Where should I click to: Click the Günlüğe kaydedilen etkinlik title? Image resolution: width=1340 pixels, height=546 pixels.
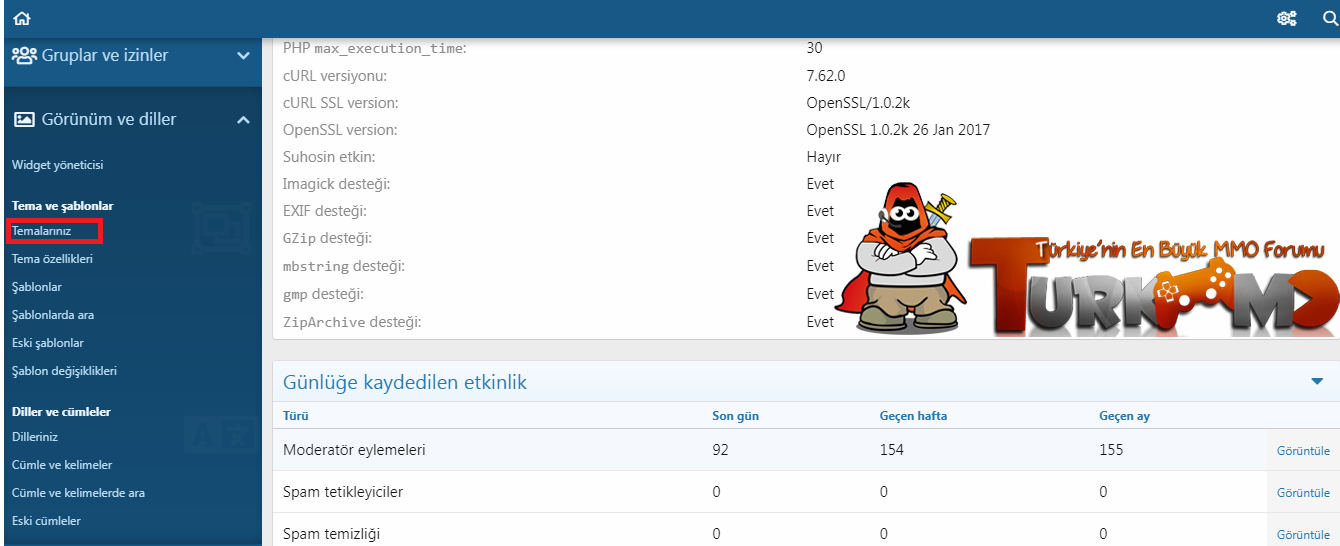405,382
